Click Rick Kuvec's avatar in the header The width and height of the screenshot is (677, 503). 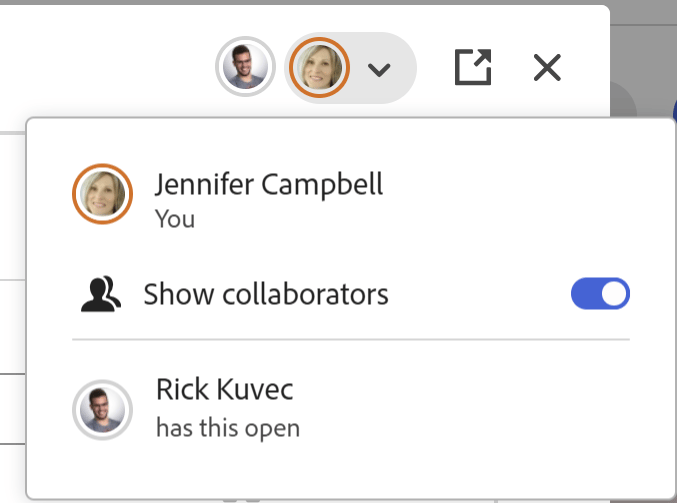click(245, 67)
